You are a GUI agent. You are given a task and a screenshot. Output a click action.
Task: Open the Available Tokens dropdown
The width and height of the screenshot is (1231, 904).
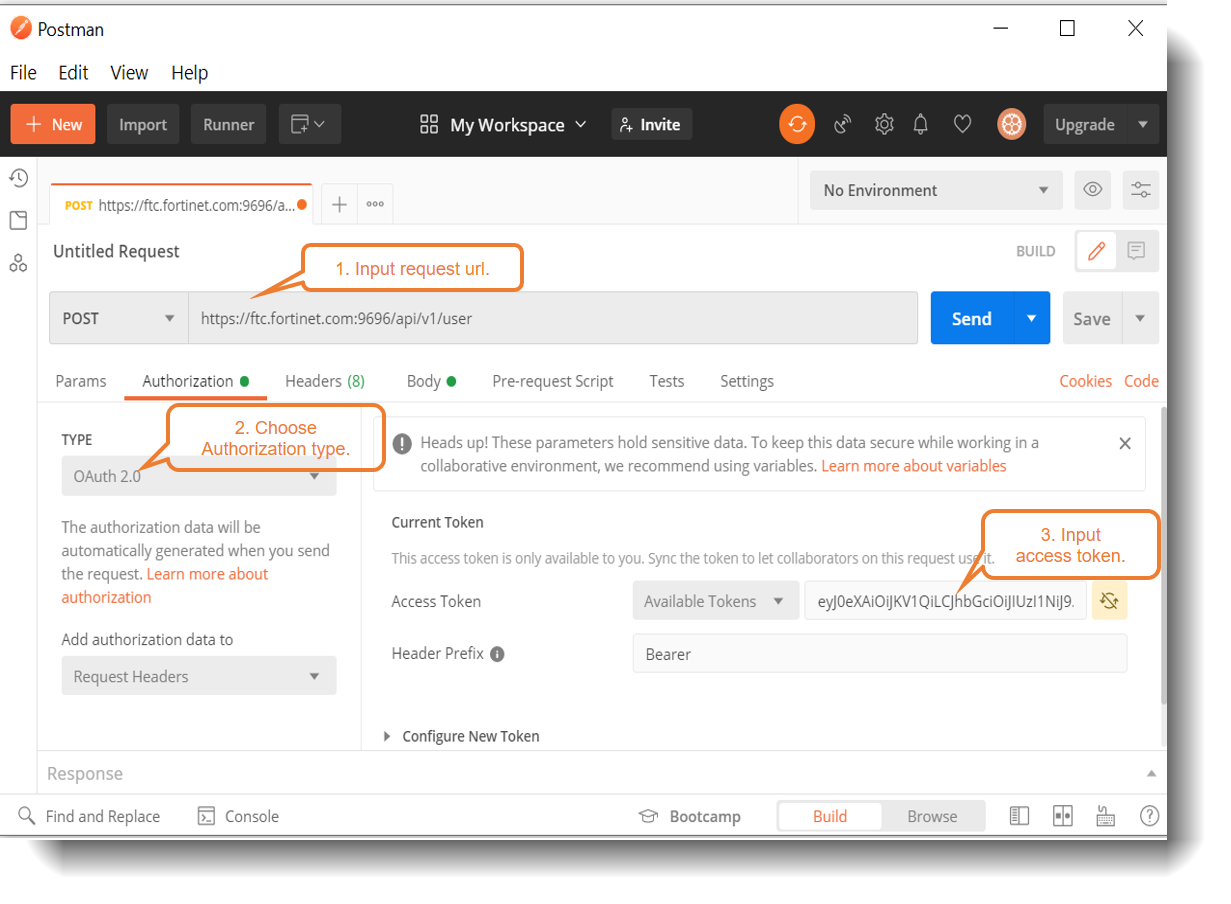point(715,600)
